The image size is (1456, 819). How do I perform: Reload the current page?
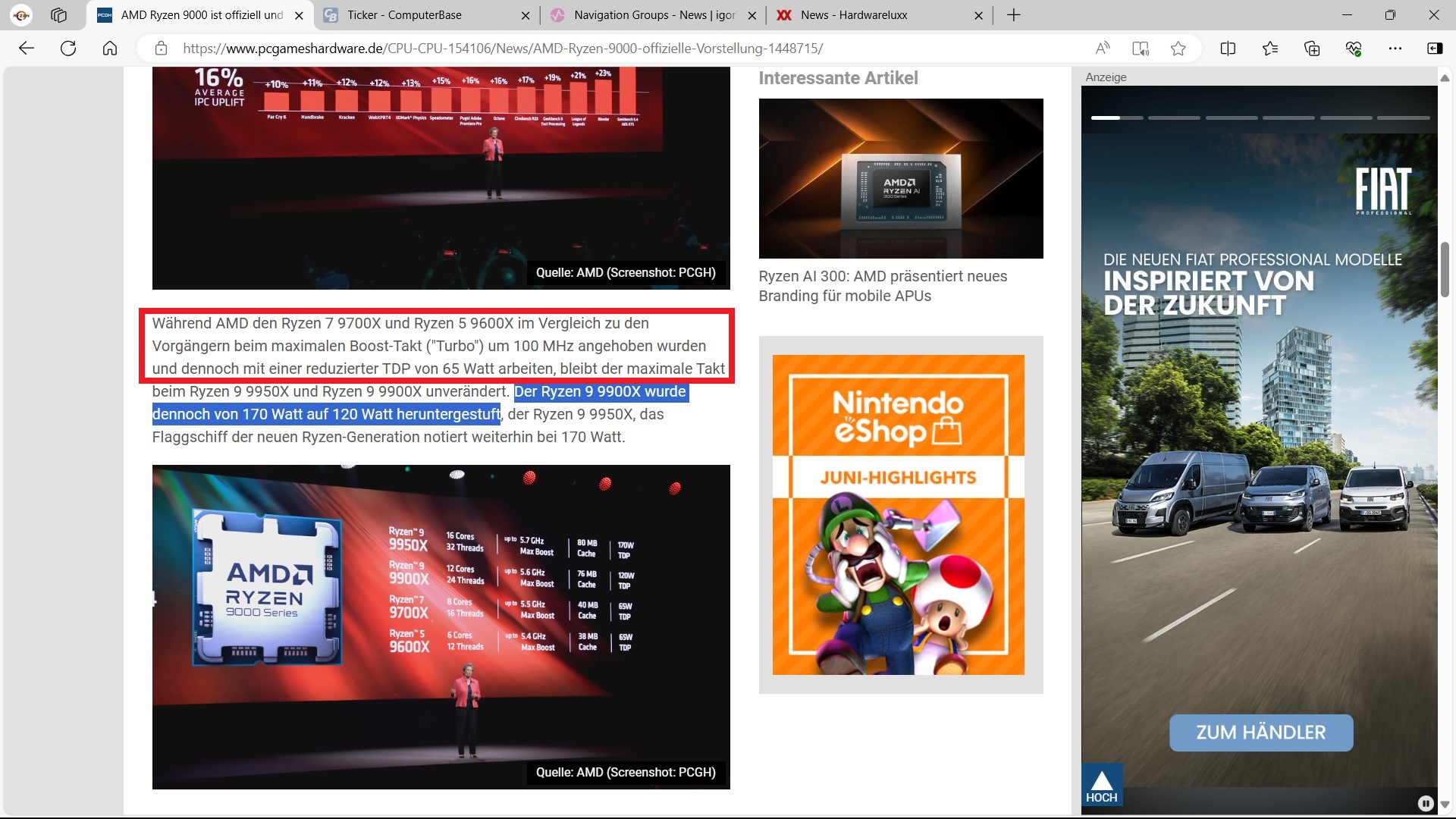point(68,49)
